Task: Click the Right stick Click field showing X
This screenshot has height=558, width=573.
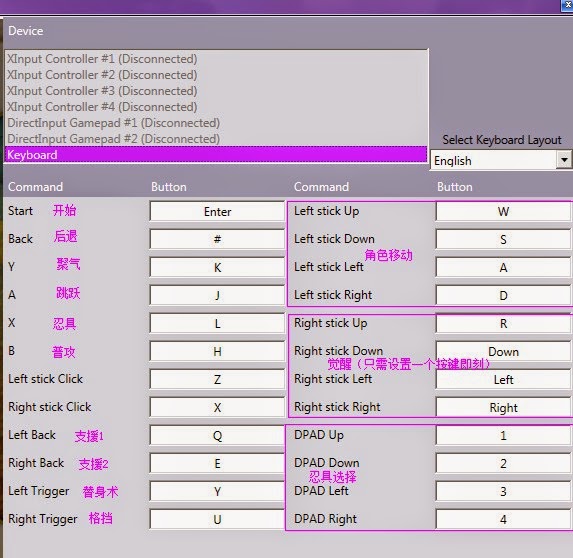Action: pyautogui.click(x=217, y=407)
